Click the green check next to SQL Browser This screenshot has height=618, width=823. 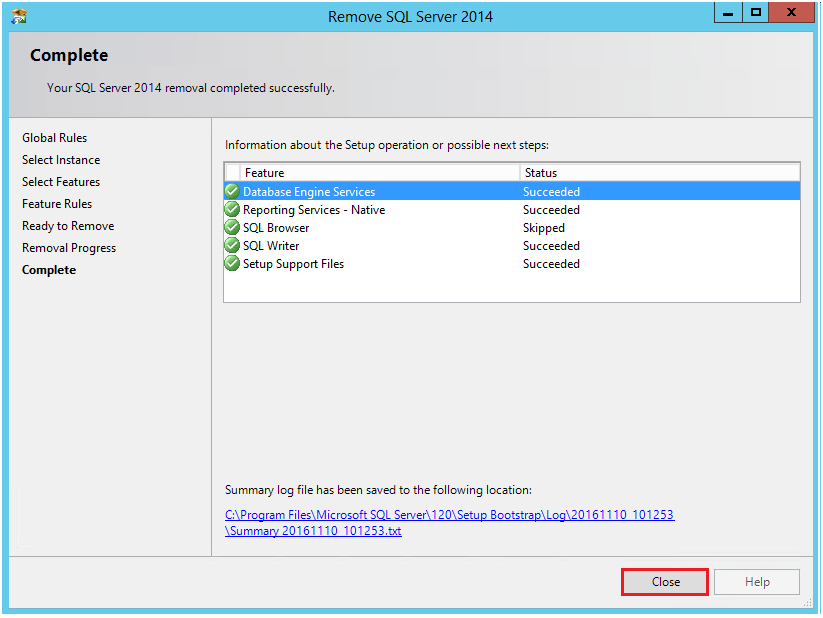[232, 227]
